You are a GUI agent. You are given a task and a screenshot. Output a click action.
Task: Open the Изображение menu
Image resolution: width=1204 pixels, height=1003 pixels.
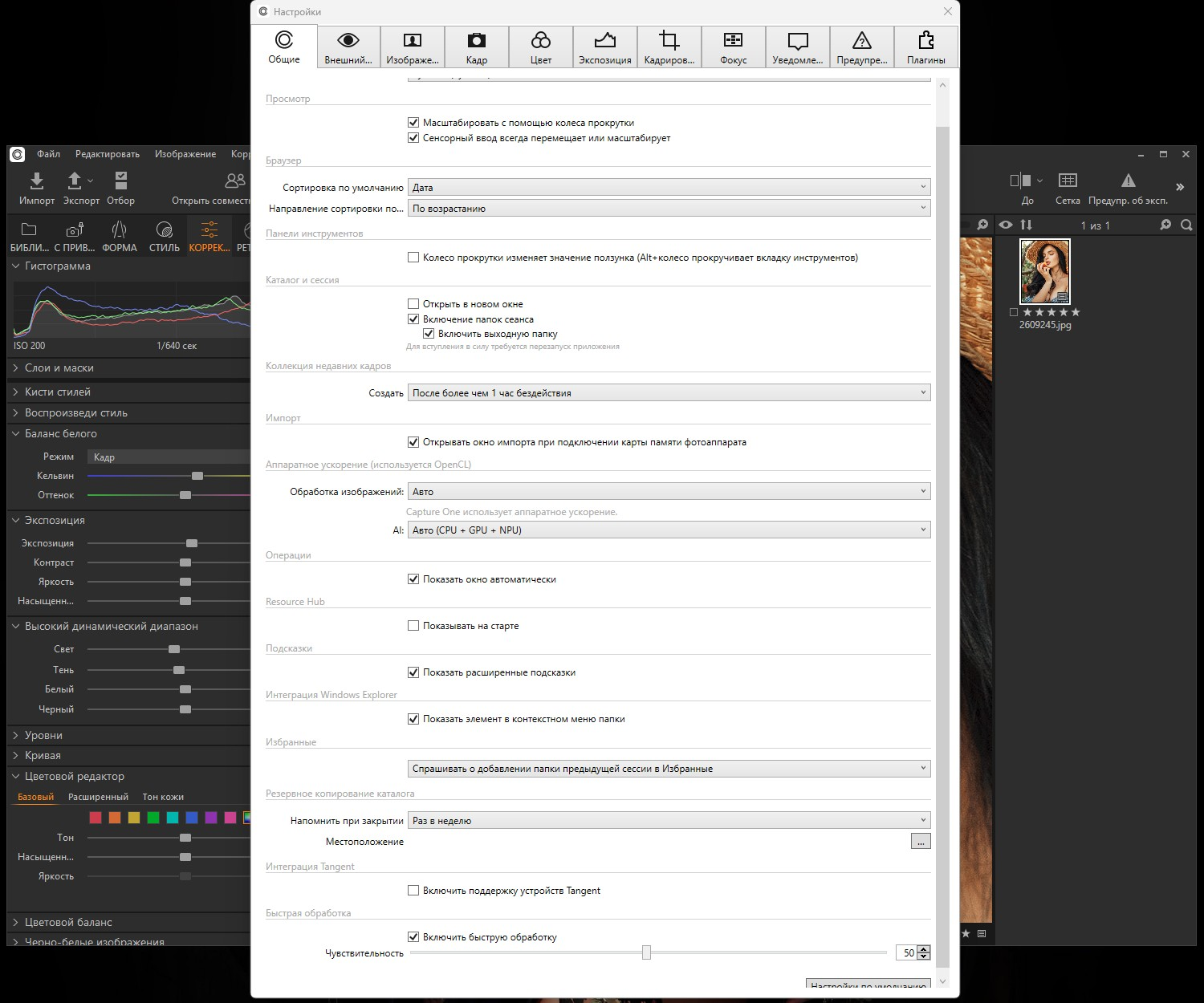(185, 154)
